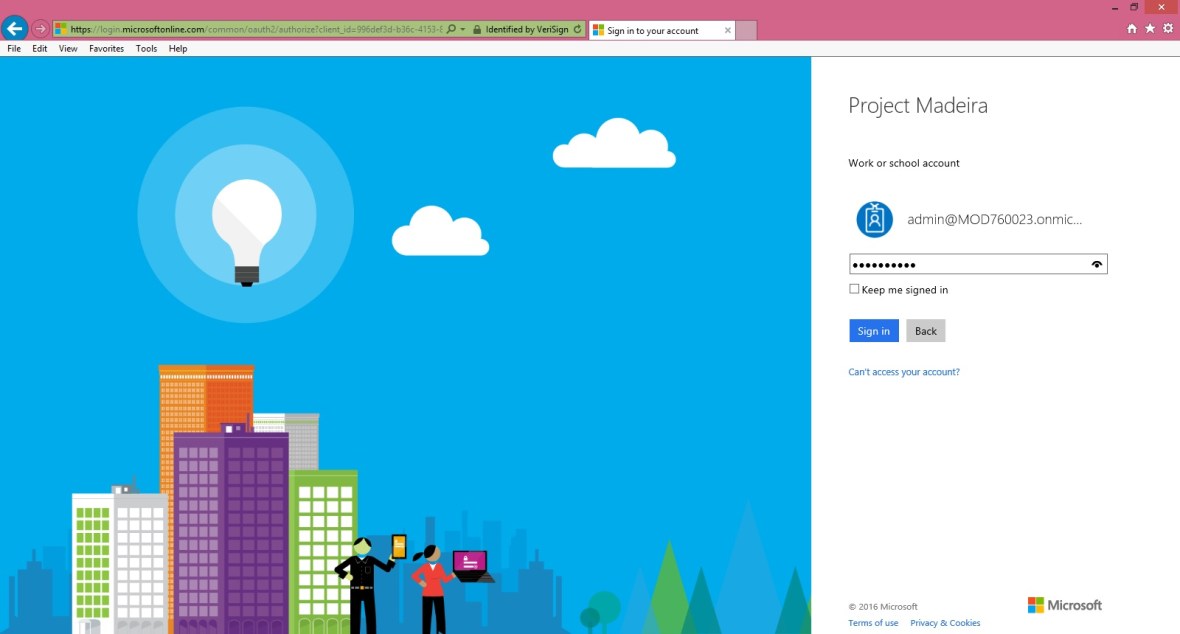The height and width of the screenshot is (634, 1180).
Task: Open the browser Tools gear icon
Action: tap(1168, 29)
